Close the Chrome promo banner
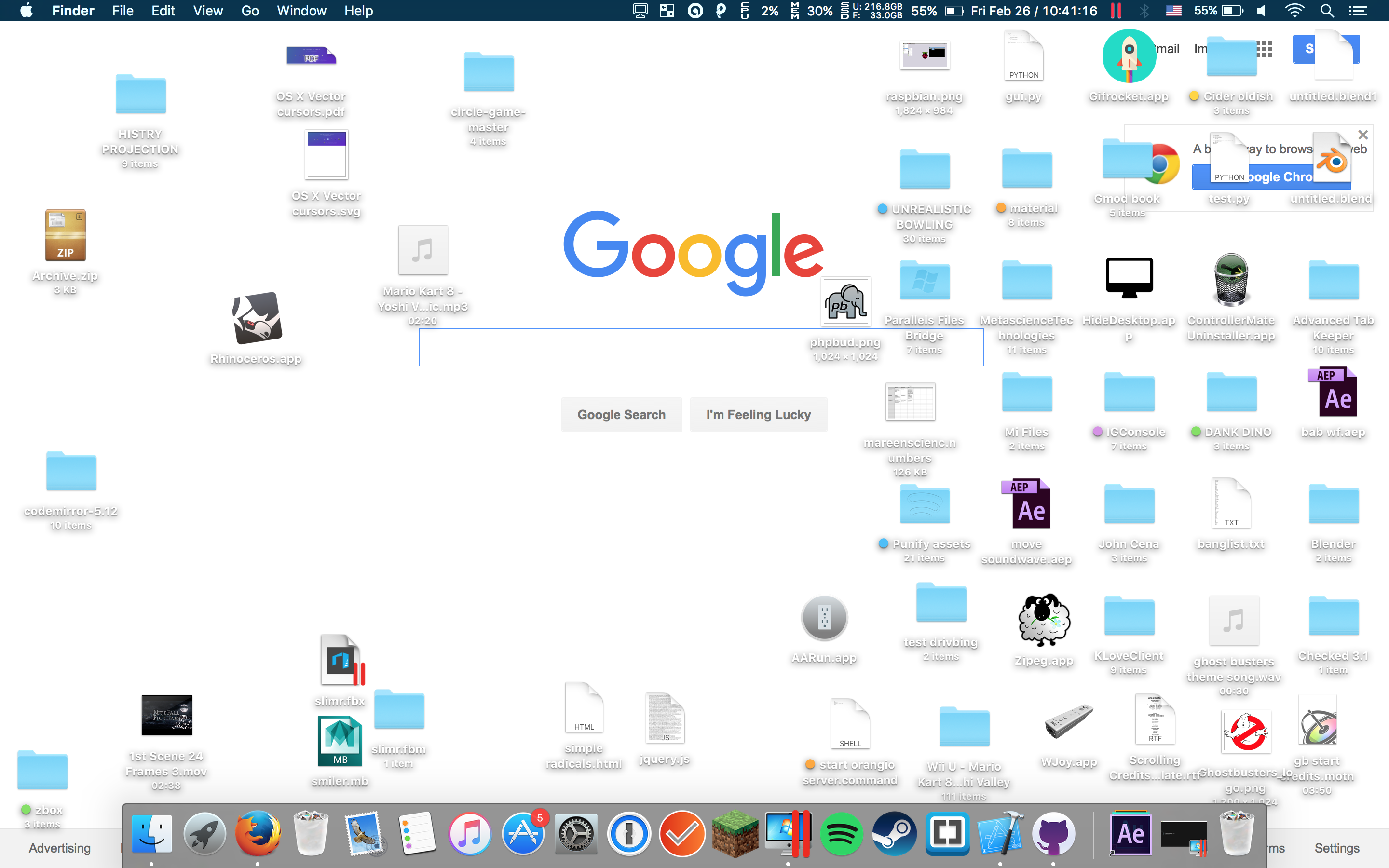 pyautogui.click(x=1362, y=135)
